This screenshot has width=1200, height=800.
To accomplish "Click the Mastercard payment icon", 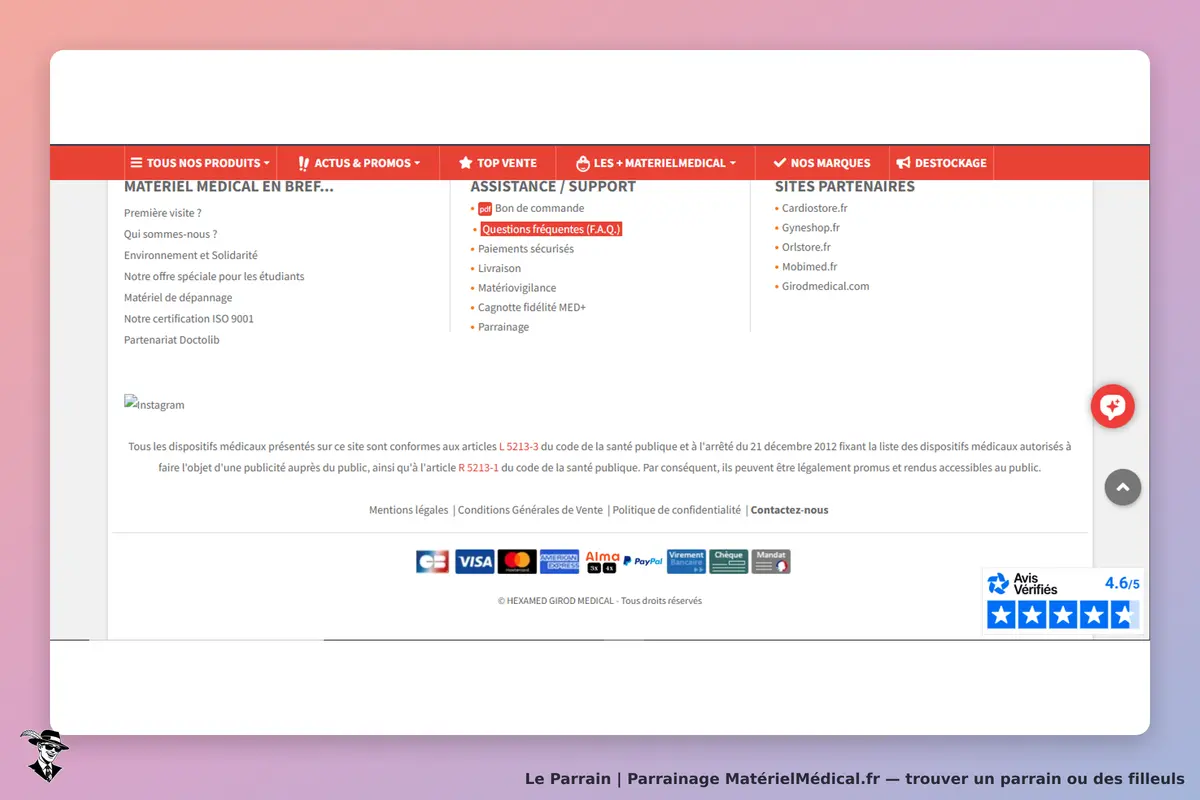I will click(517, 562).
